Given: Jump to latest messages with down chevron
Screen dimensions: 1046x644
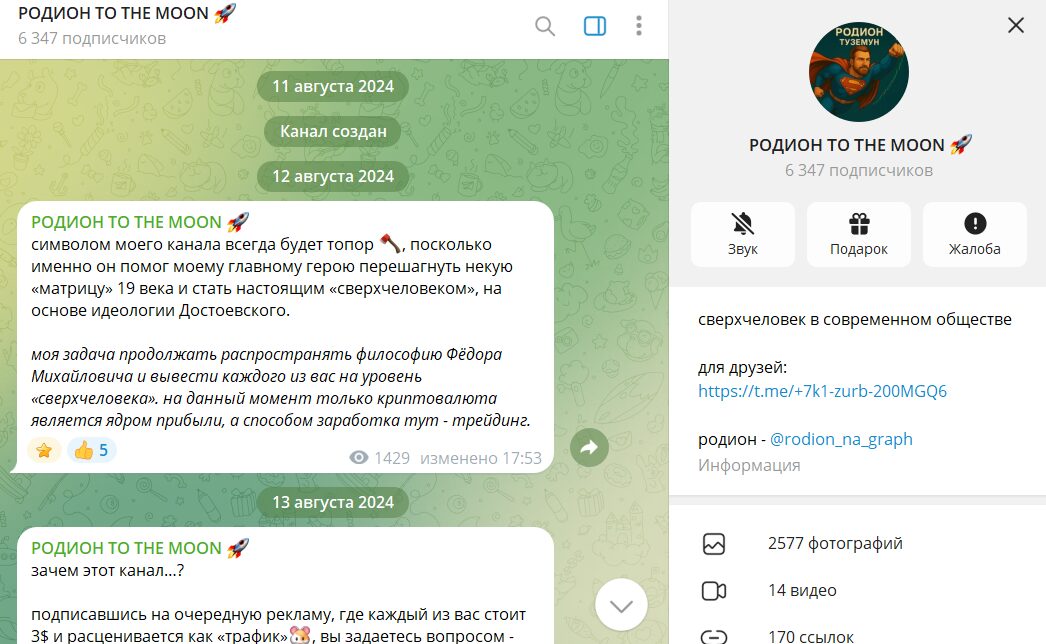Looking at the screenshot, I should coord(621,605).
